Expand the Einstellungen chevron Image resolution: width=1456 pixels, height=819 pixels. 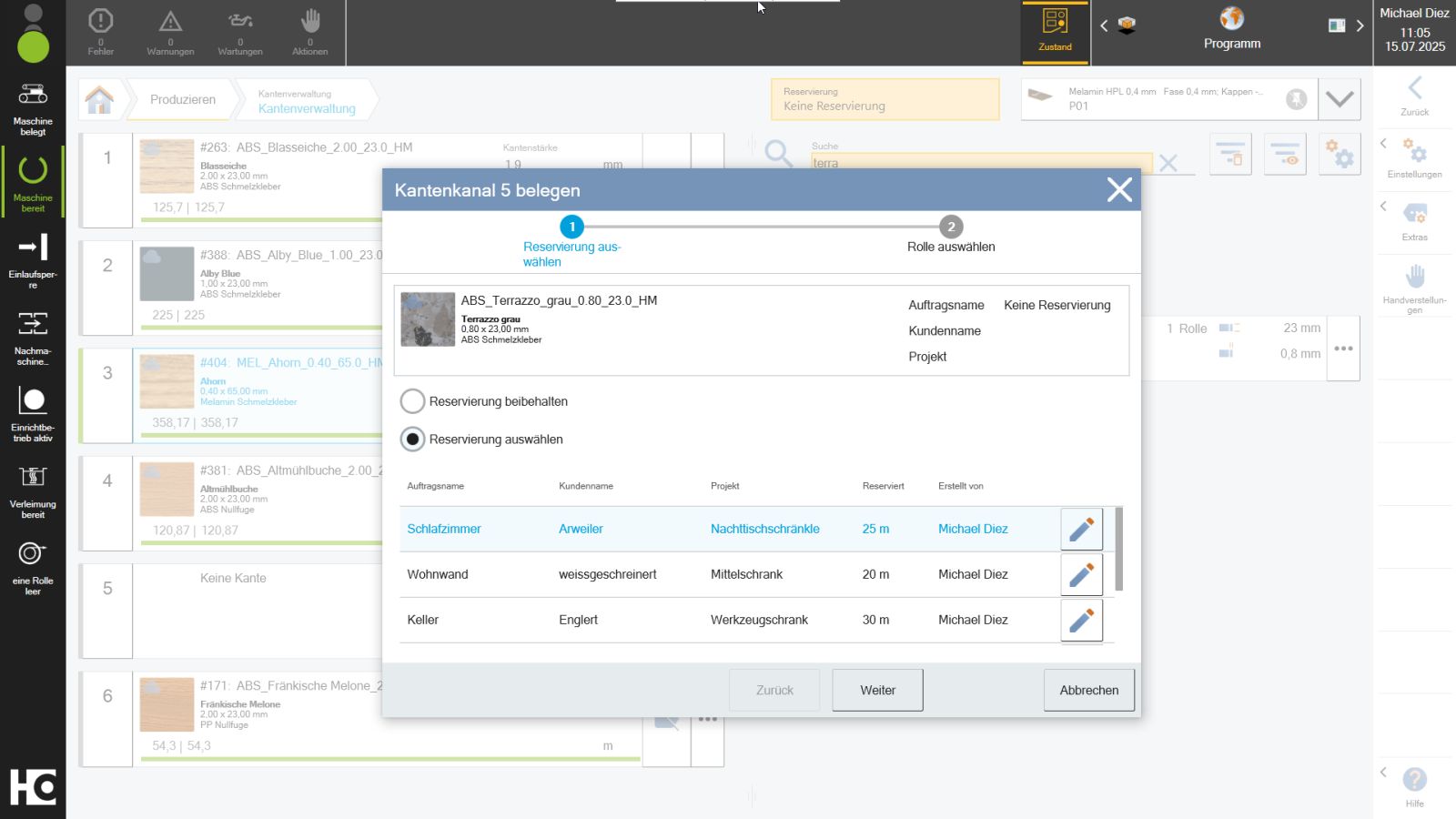point(1383,143)
